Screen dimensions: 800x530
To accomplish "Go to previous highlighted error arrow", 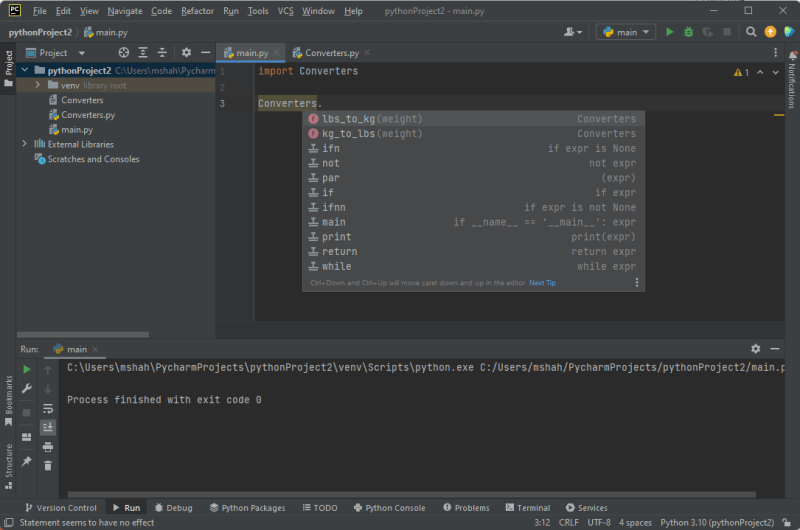I will coord(760,72).
